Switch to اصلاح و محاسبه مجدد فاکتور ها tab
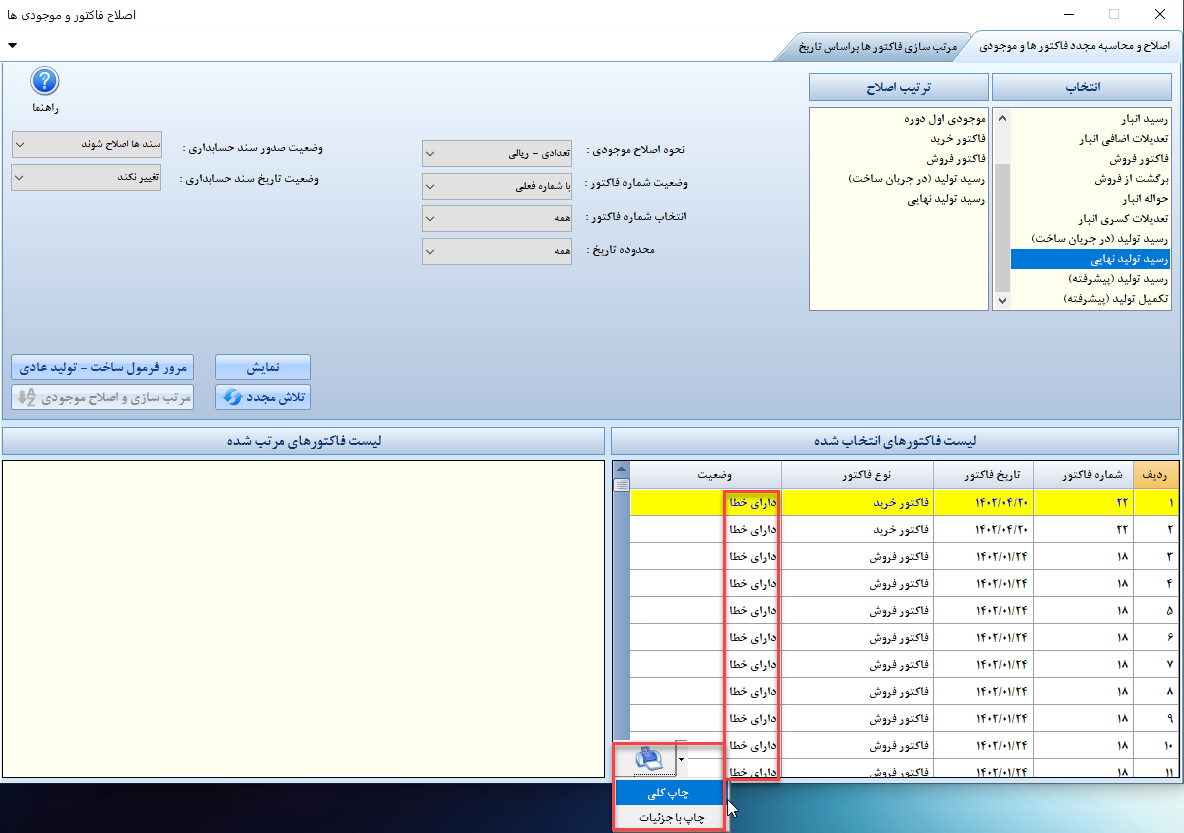This screenshot has height=833, width=1184. coord(1075,47)
